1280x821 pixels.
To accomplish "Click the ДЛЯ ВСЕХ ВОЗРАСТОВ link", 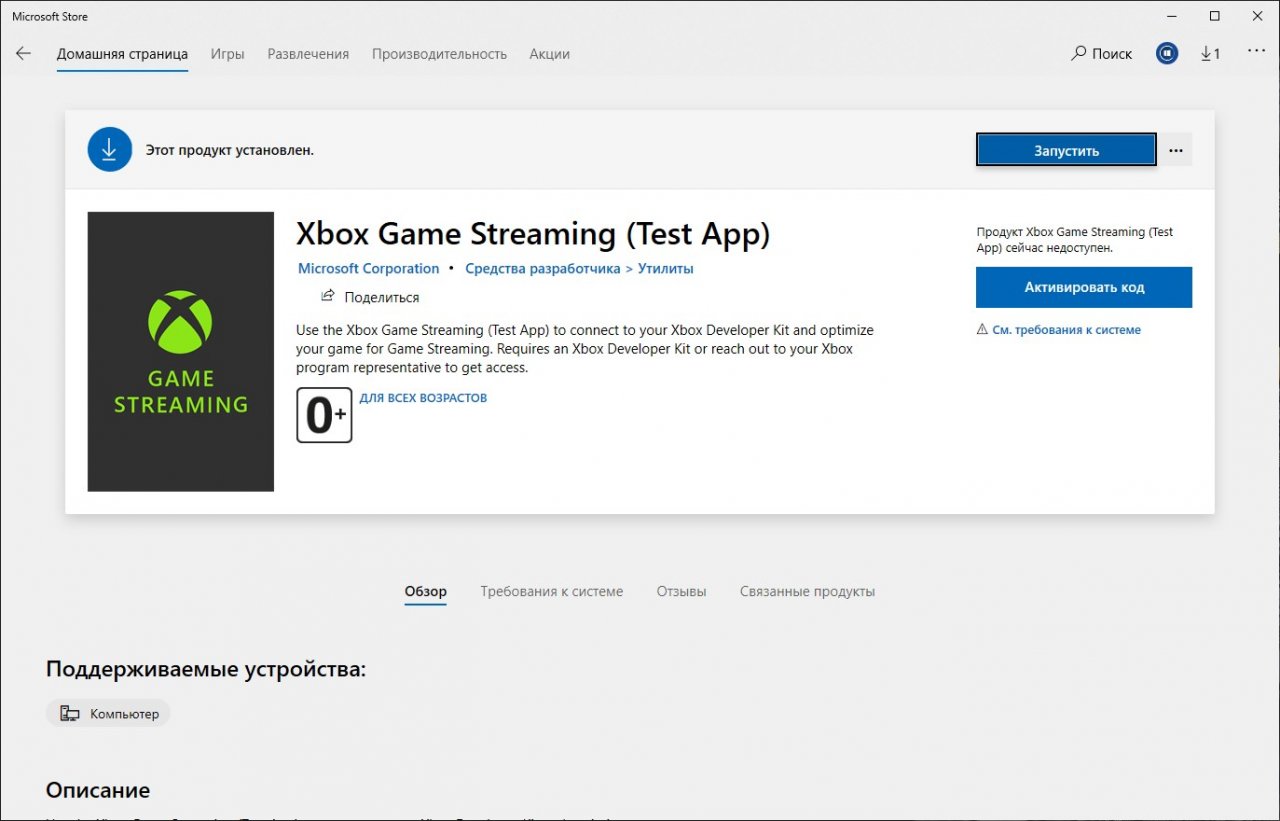I will tap(423, 398).
